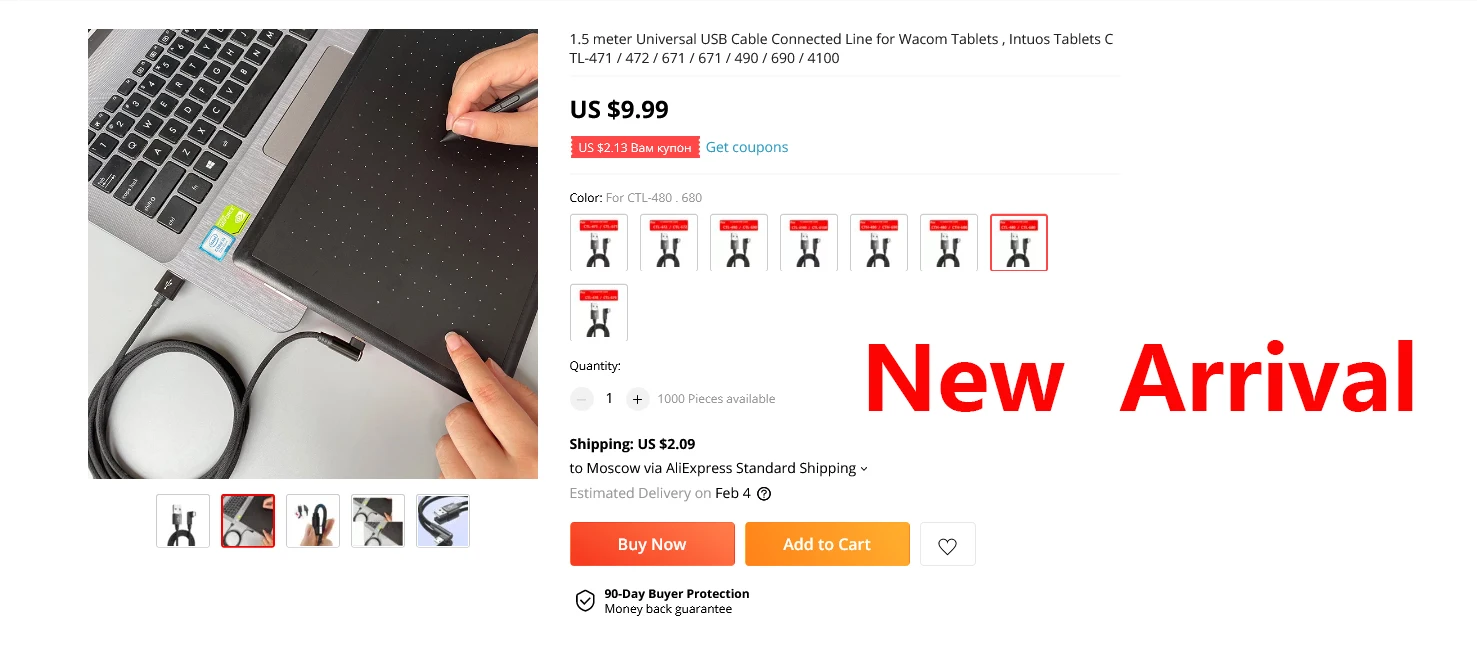Choose the first cable color variant
Viewport: 1477px width, 656px height.
click(x=599, y=243)
